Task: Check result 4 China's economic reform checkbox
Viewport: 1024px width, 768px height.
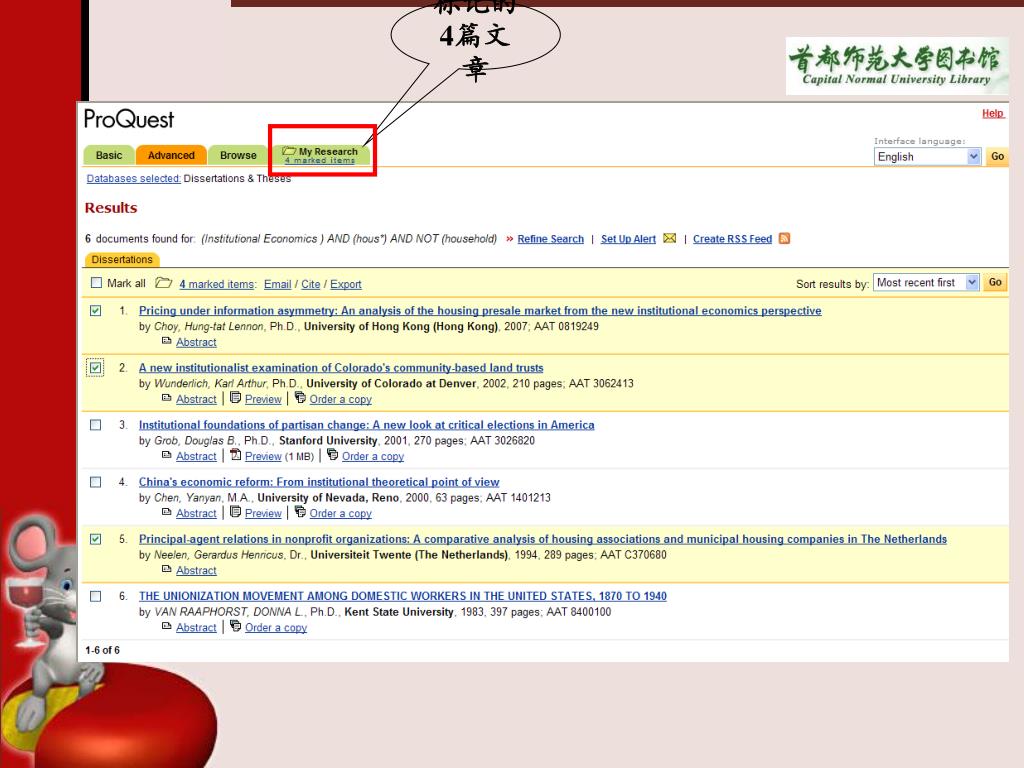Action: pyautogui.click(x=95, y=482)
